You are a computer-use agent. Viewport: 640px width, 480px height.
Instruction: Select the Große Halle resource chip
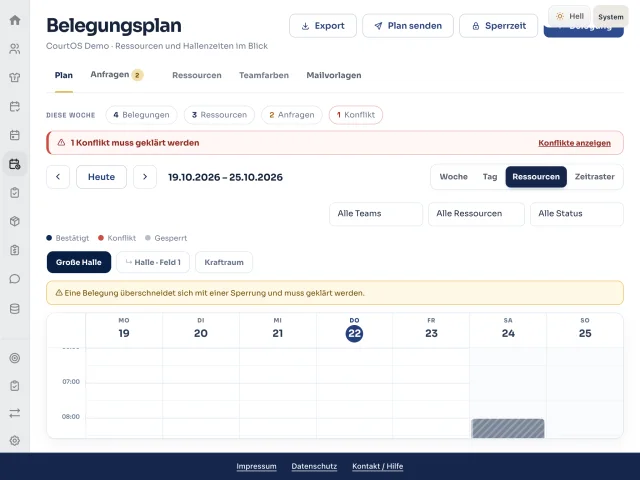(x=79, y=262)
